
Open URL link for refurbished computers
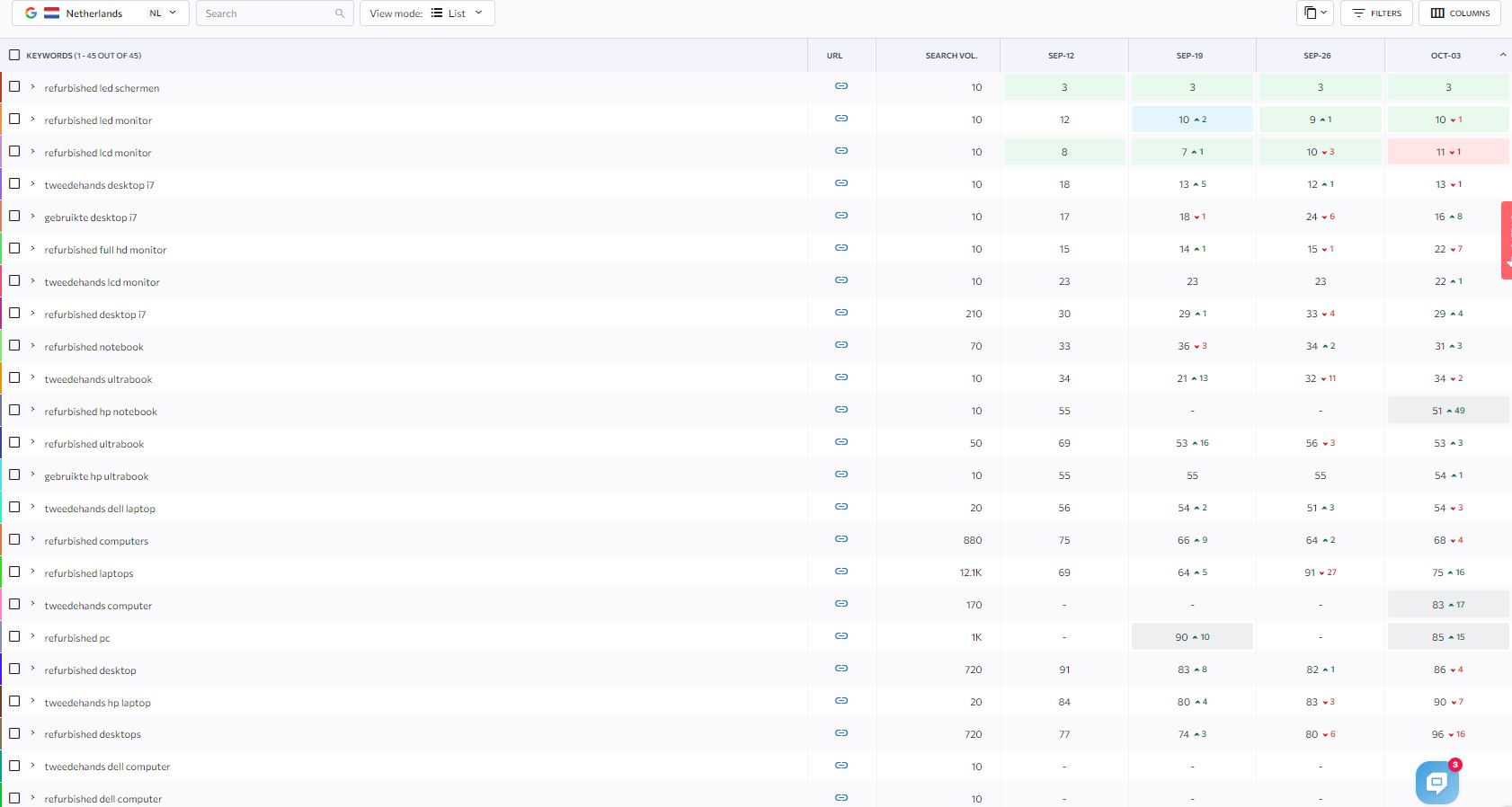pos(841,539)
